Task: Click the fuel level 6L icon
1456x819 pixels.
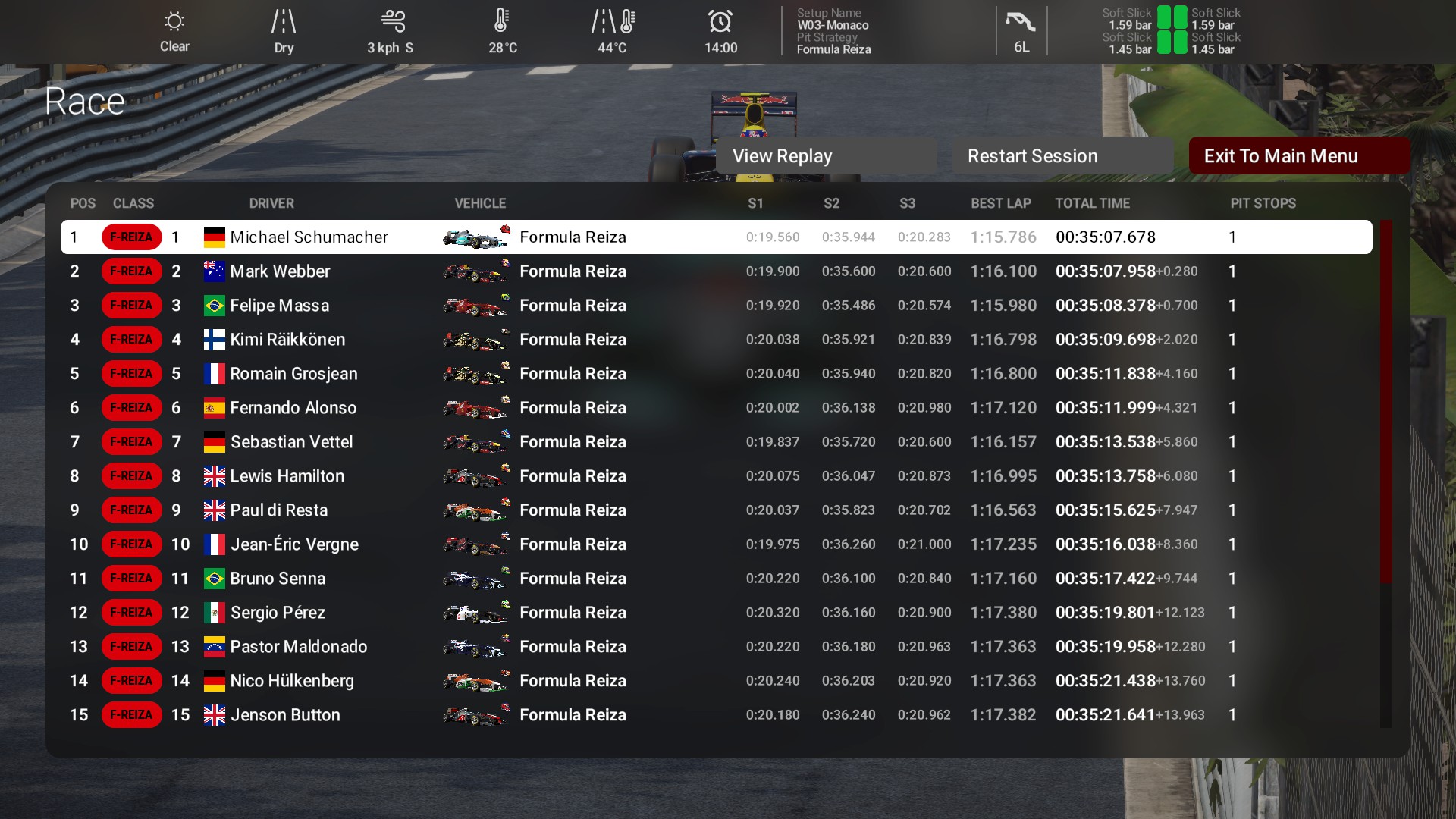Action: pyautogui.click(x=1021, y=21)
